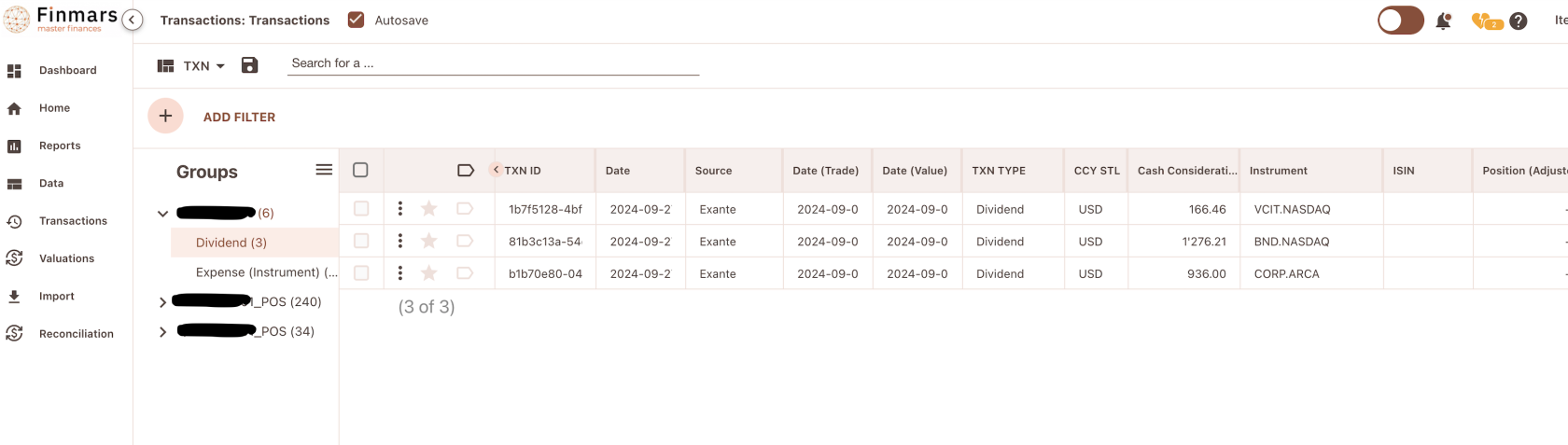1568x445 pixels.
Task: Click the plus icon to add a filter
Action: (165, 117)
